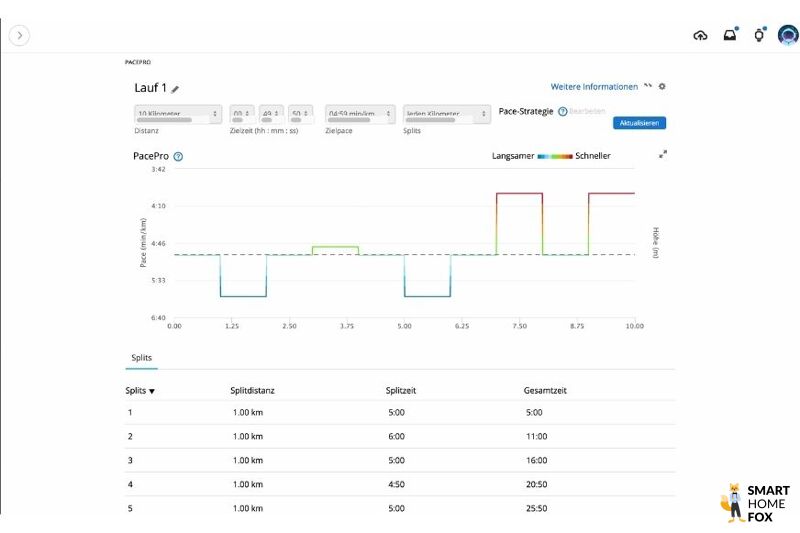800x533 pixels.
Task: Open the inbox tray icon
Action: tap(730, 35)
